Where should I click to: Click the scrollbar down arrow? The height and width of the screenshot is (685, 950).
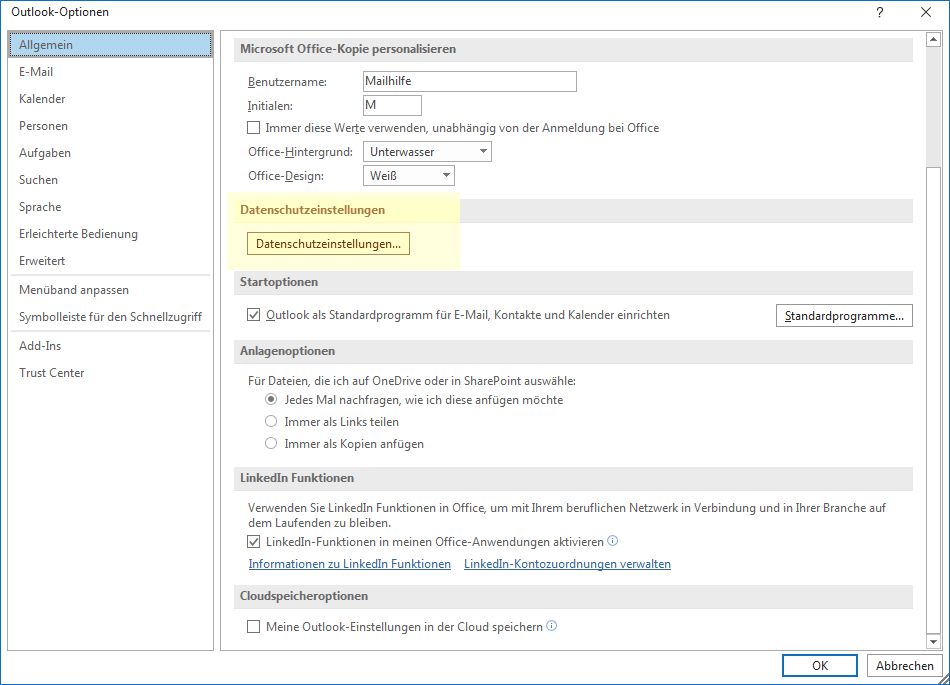tap(933, 641)
